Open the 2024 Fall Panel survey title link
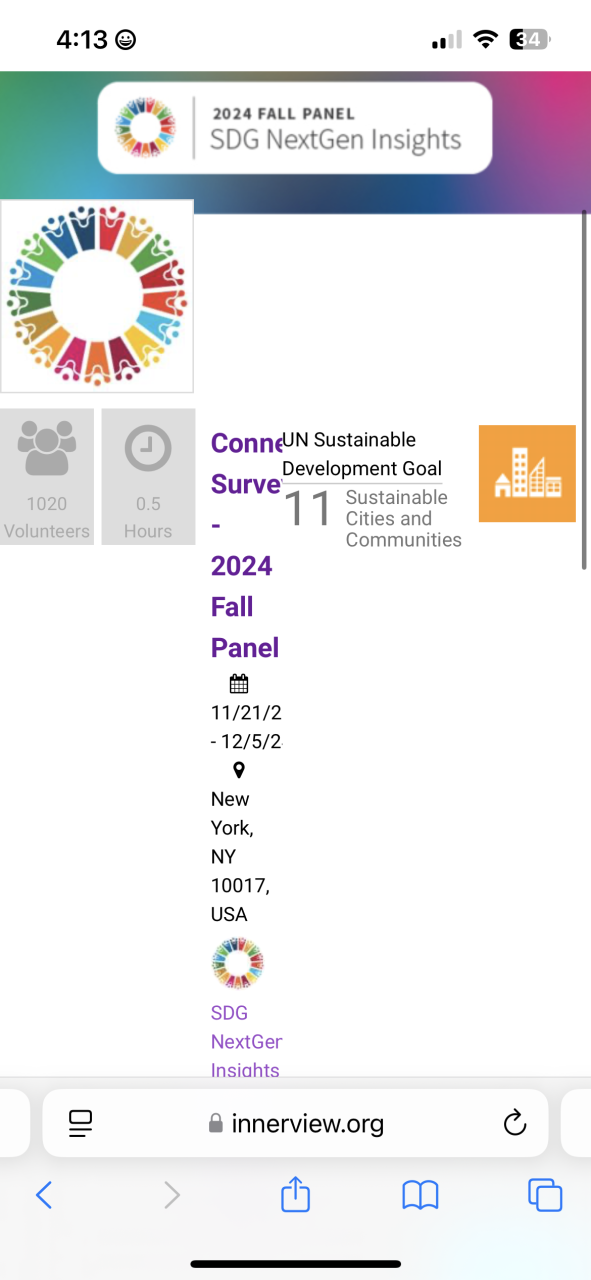Viewport: 591px width, 1280px height. pyautogui.click(x=246, y=545)
